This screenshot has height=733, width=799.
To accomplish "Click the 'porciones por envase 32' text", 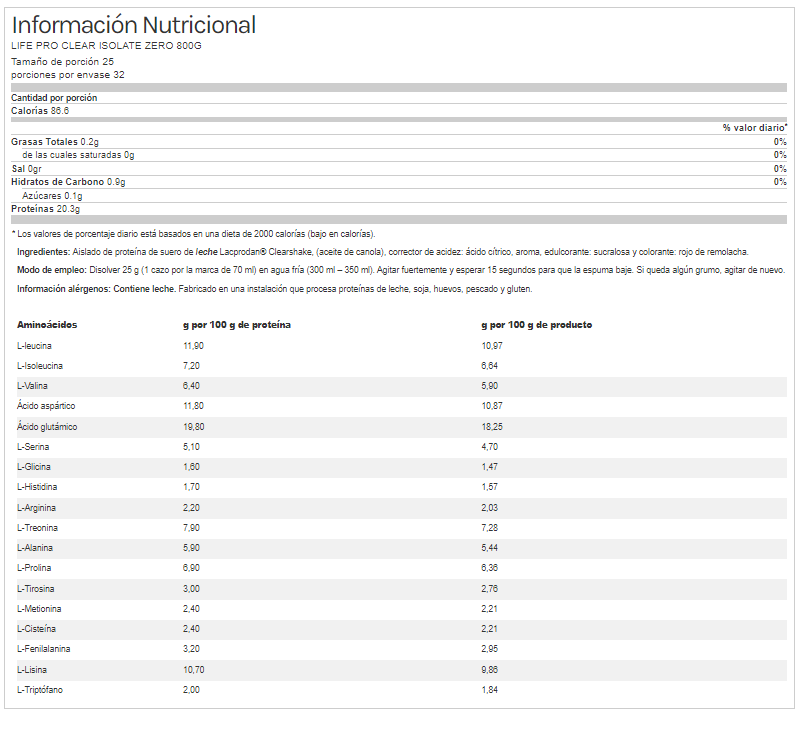I will [x=67, y=75].
